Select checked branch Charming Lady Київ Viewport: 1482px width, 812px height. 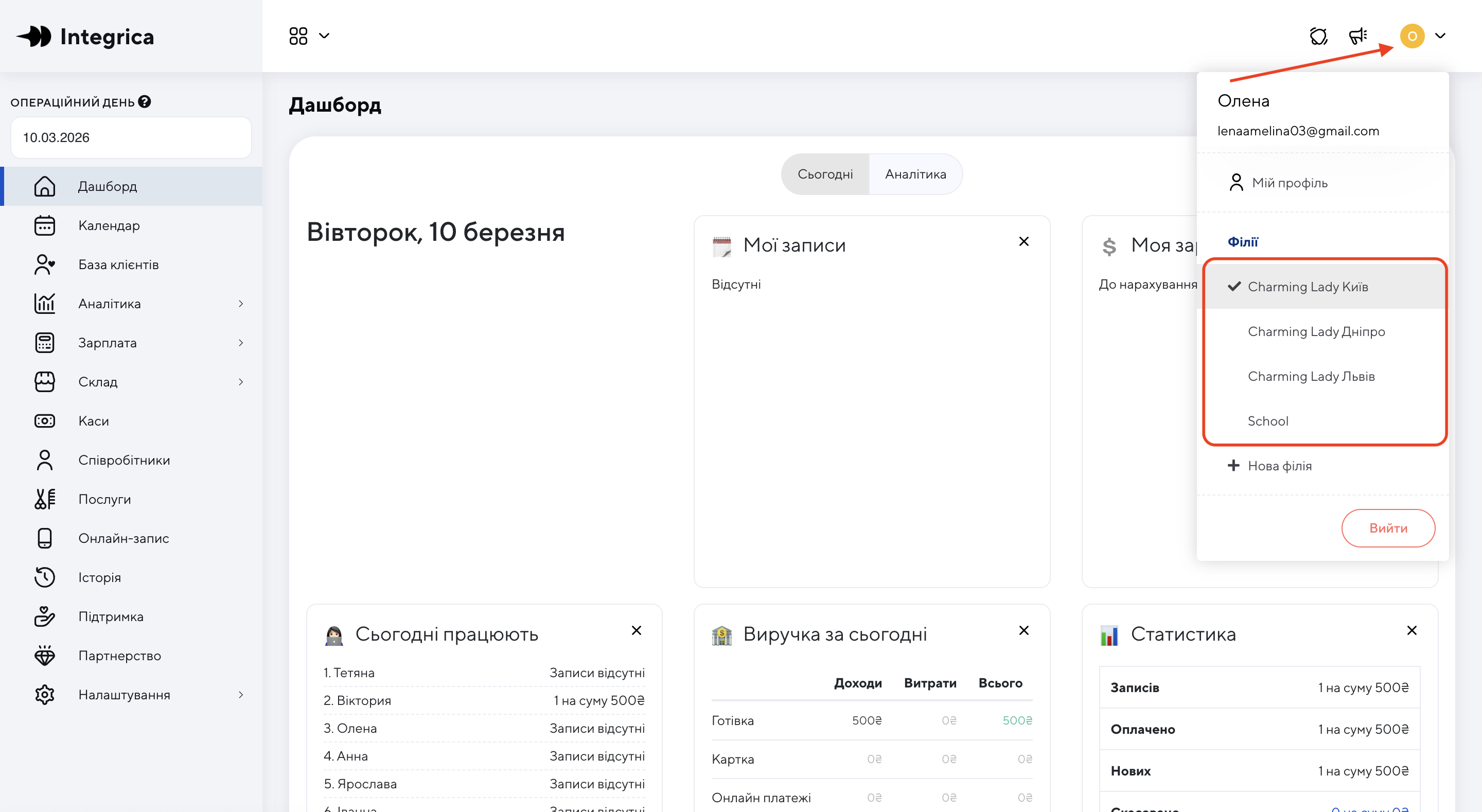pyautogui.click(x=1307, y=287)
